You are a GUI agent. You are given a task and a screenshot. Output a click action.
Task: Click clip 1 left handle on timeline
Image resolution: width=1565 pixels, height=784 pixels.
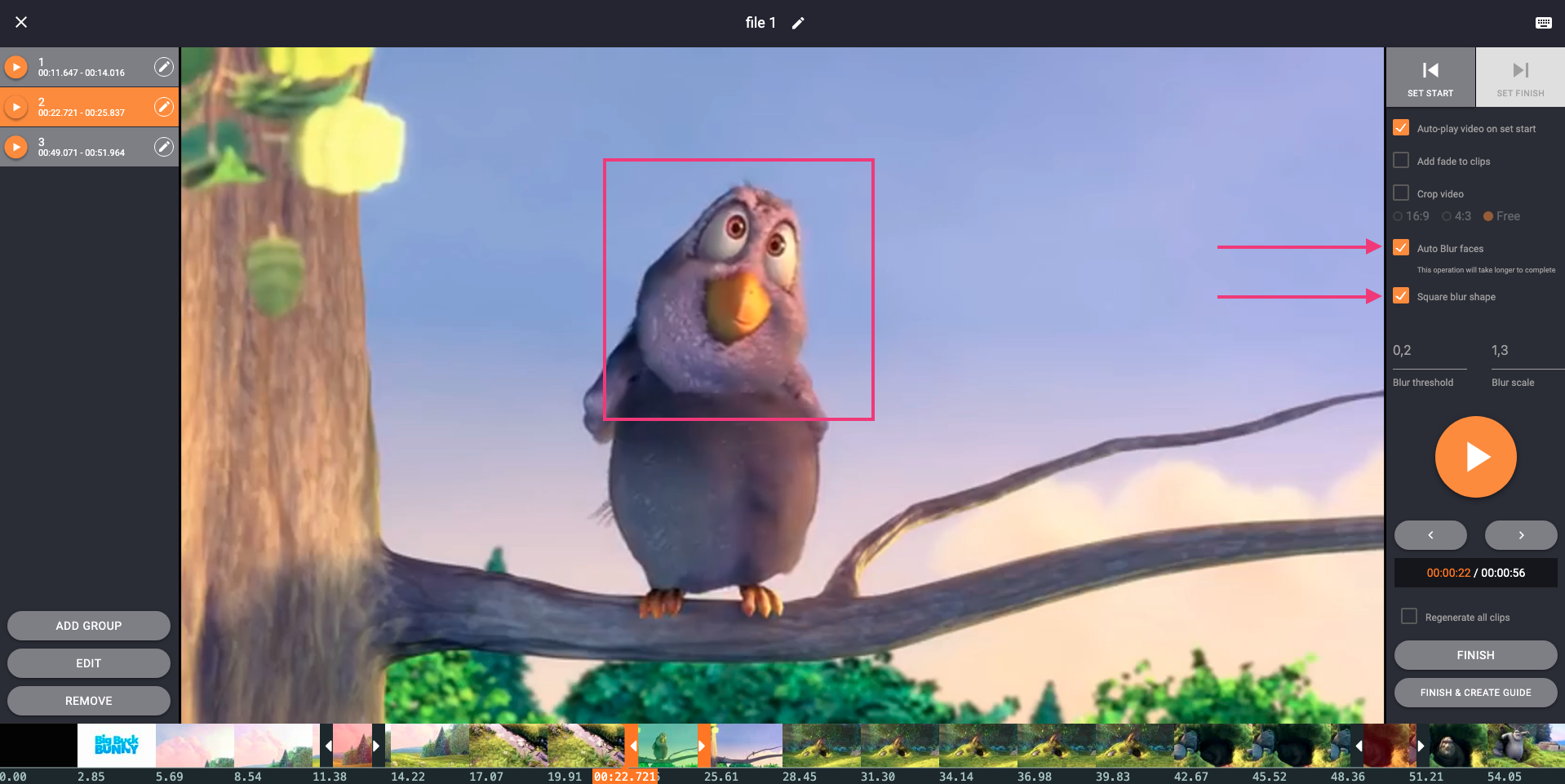326,746
